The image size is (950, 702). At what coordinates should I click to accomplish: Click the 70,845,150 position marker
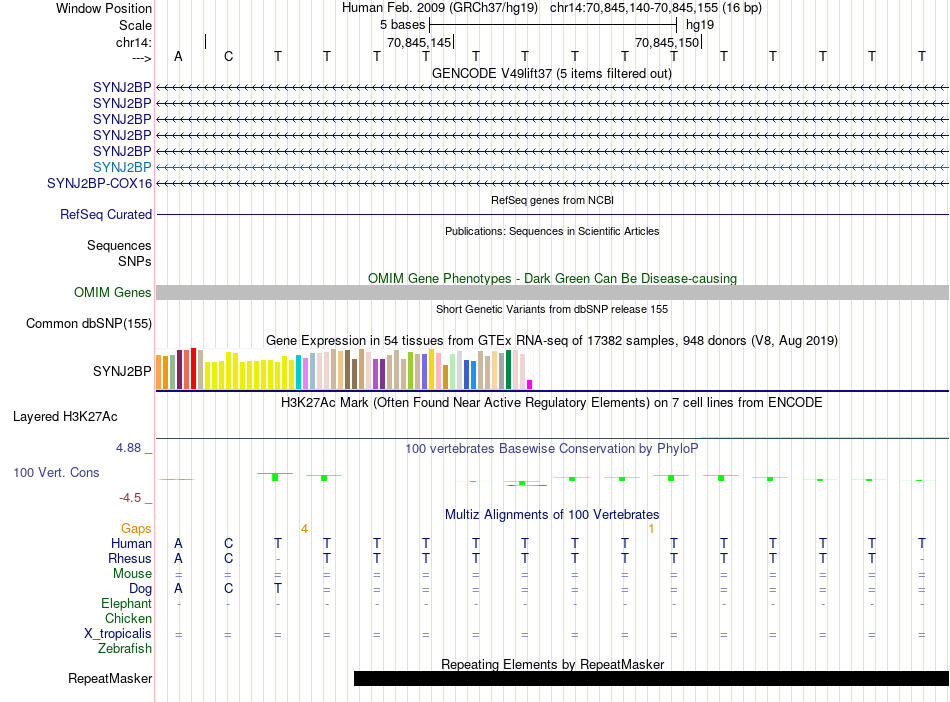[668, 42]
